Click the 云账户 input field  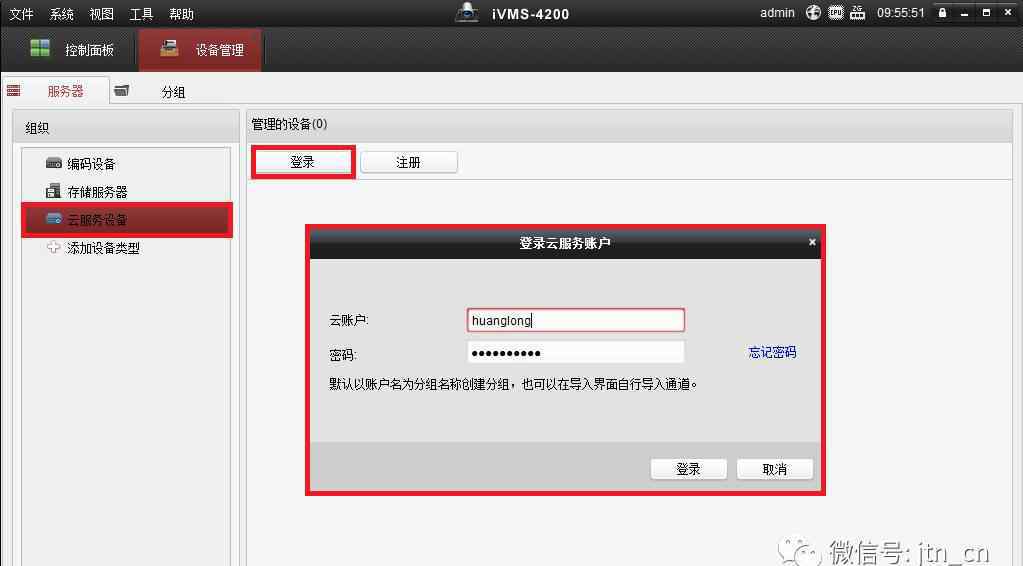(x=575, y=320)
